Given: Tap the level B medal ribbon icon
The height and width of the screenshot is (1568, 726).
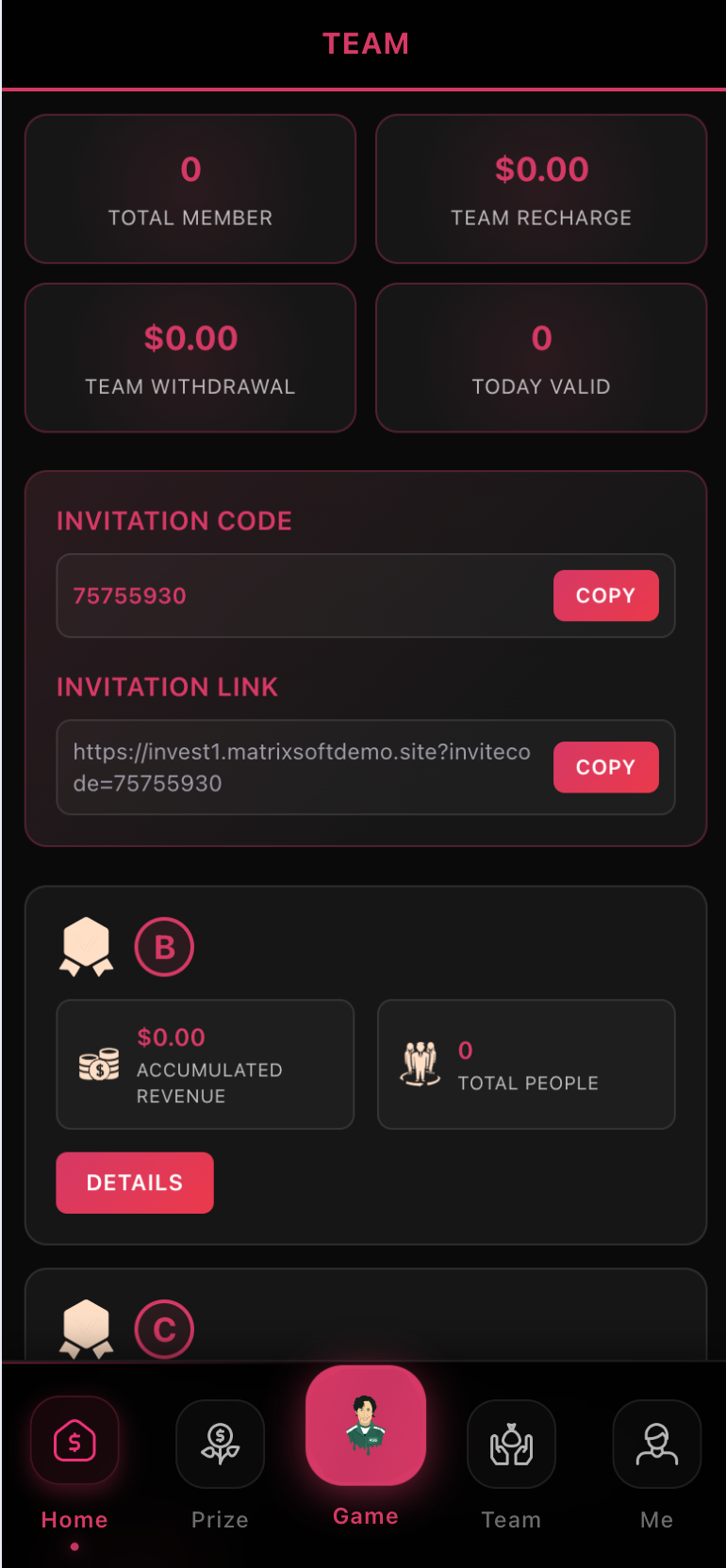Looking at the screenshot, I should click(87, 947).
